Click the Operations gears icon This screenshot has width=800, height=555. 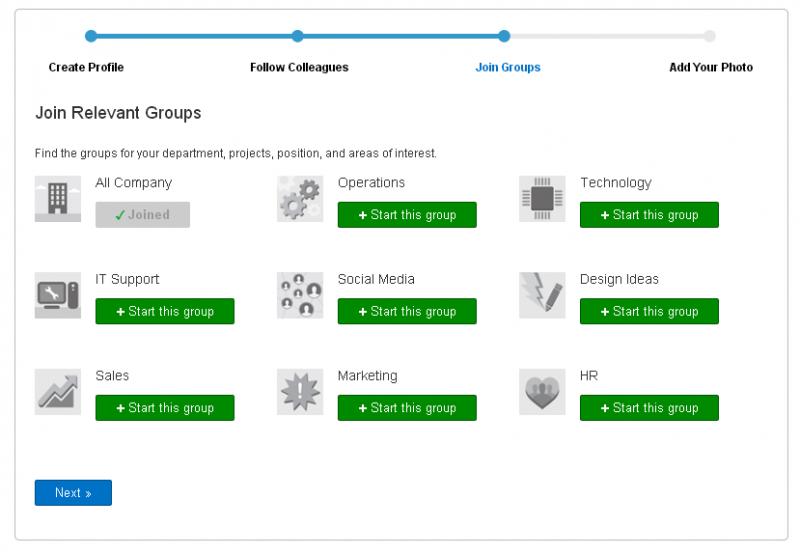click(x=300, y=199)
